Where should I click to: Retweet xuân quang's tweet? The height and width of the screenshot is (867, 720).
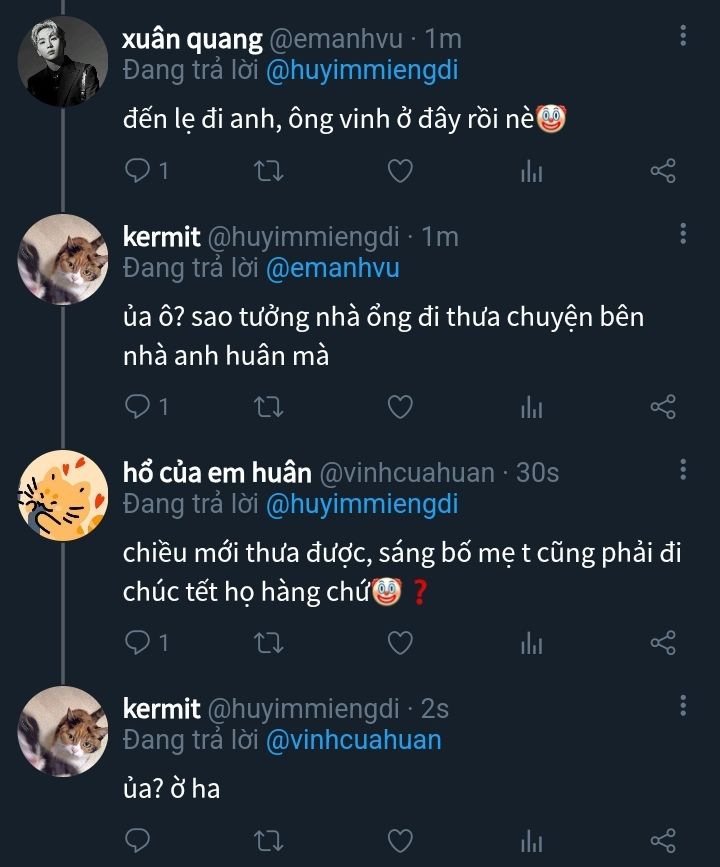coord(270,171)
